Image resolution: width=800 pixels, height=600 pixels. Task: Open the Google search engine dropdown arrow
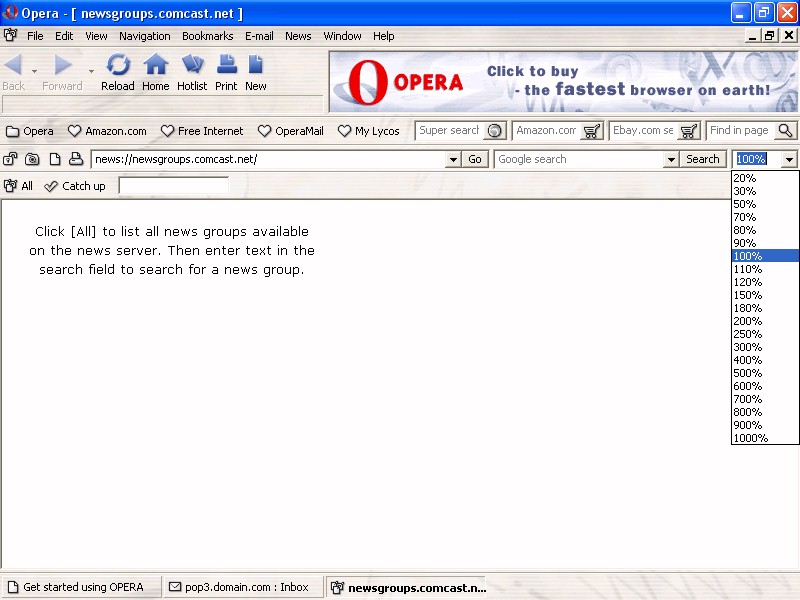tap(671, 159)
